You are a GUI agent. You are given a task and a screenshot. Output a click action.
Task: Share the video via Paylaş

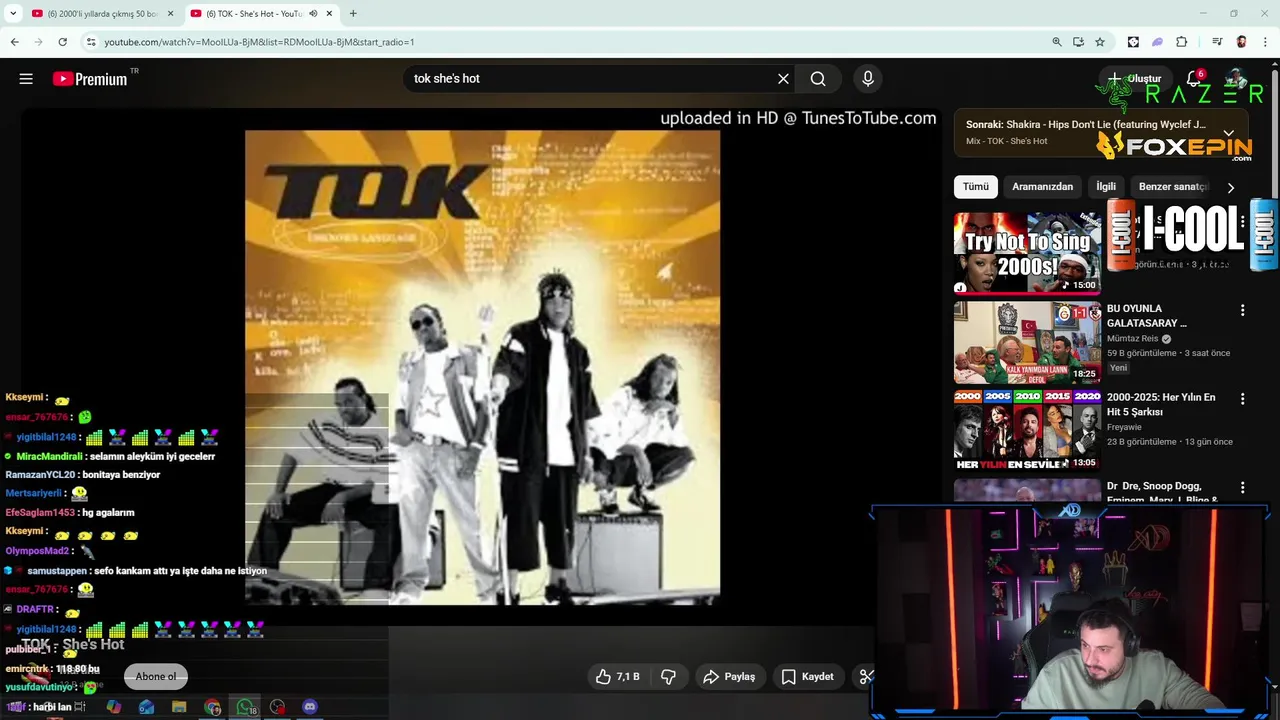click(x=729, y=677)
